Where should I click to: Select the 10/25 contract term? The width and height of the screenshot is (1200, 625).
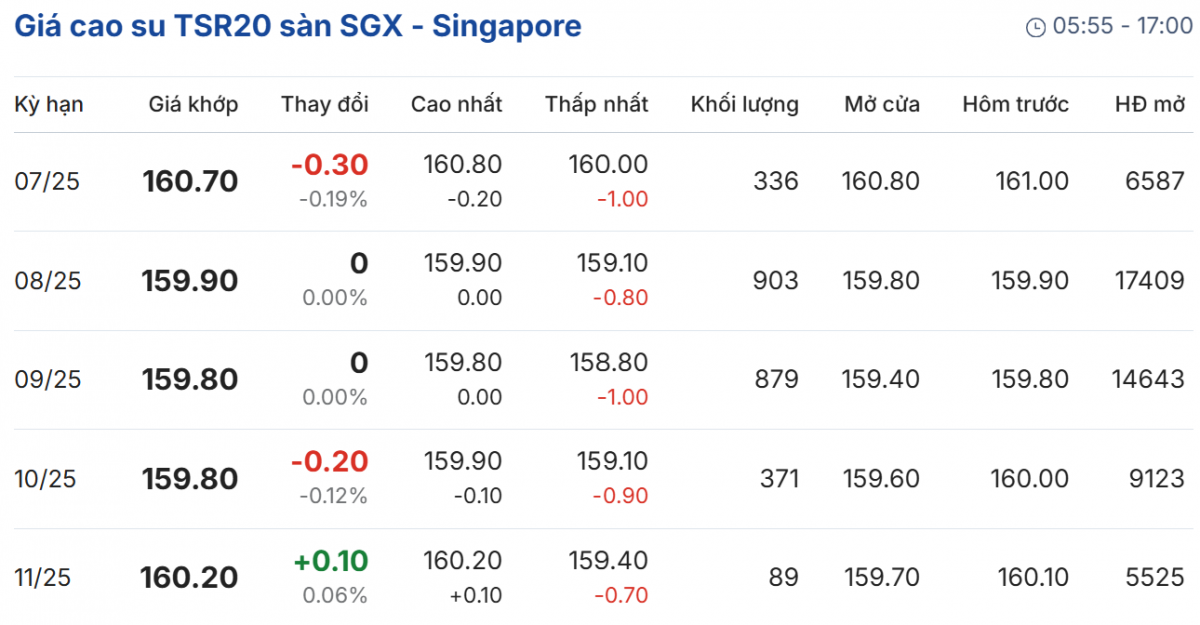tap(48, 479)
